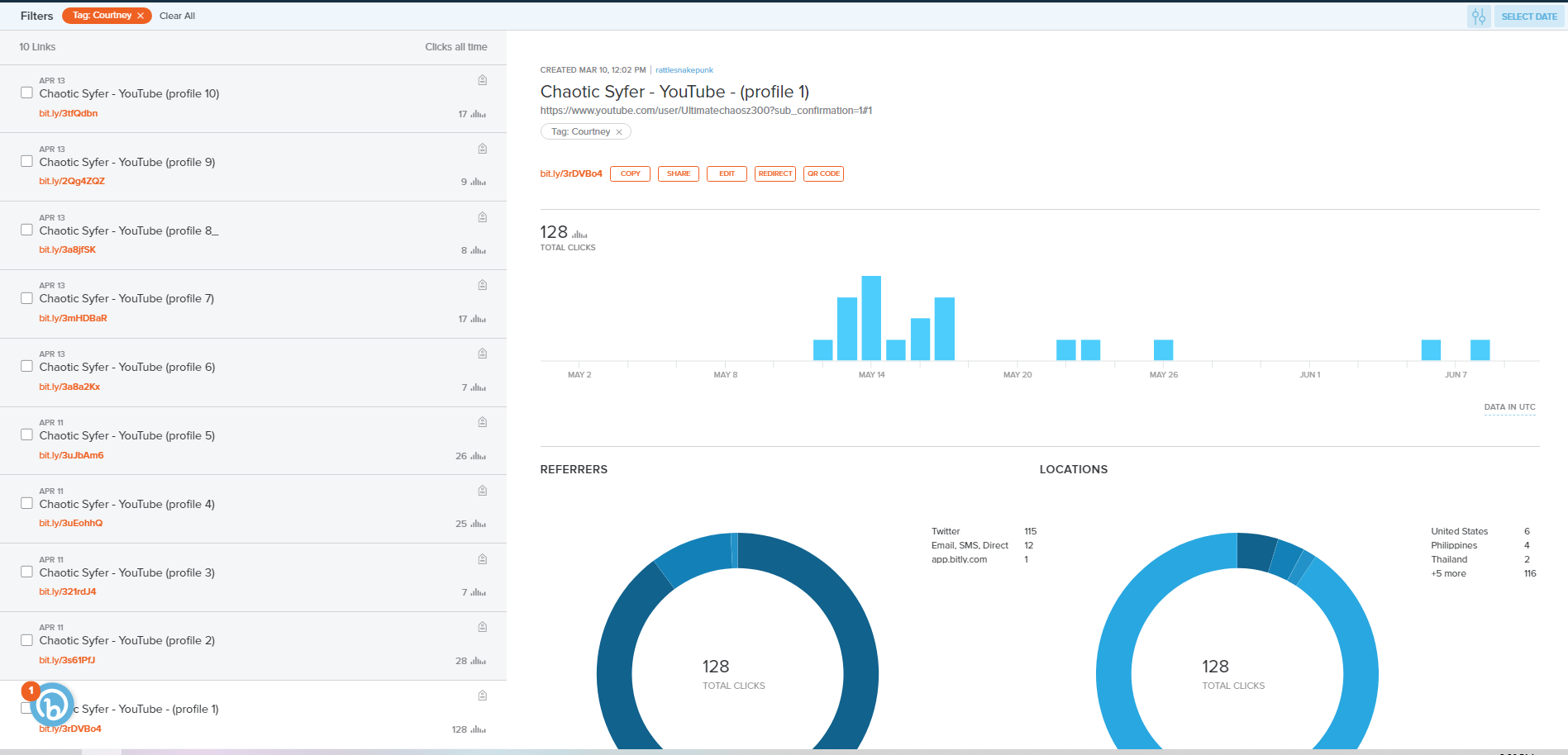Image resolution: width=1568 pixels, height=755 pixels.
Task: Click stats bars icon for profile 6
Action: coord(479,387)
